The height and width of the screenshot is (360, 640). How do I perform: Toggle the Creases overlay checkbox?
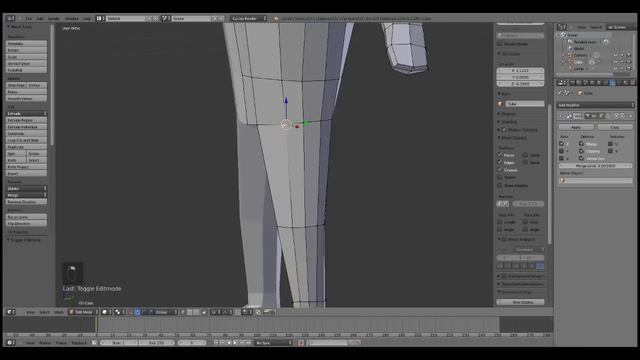pos(500,170)
